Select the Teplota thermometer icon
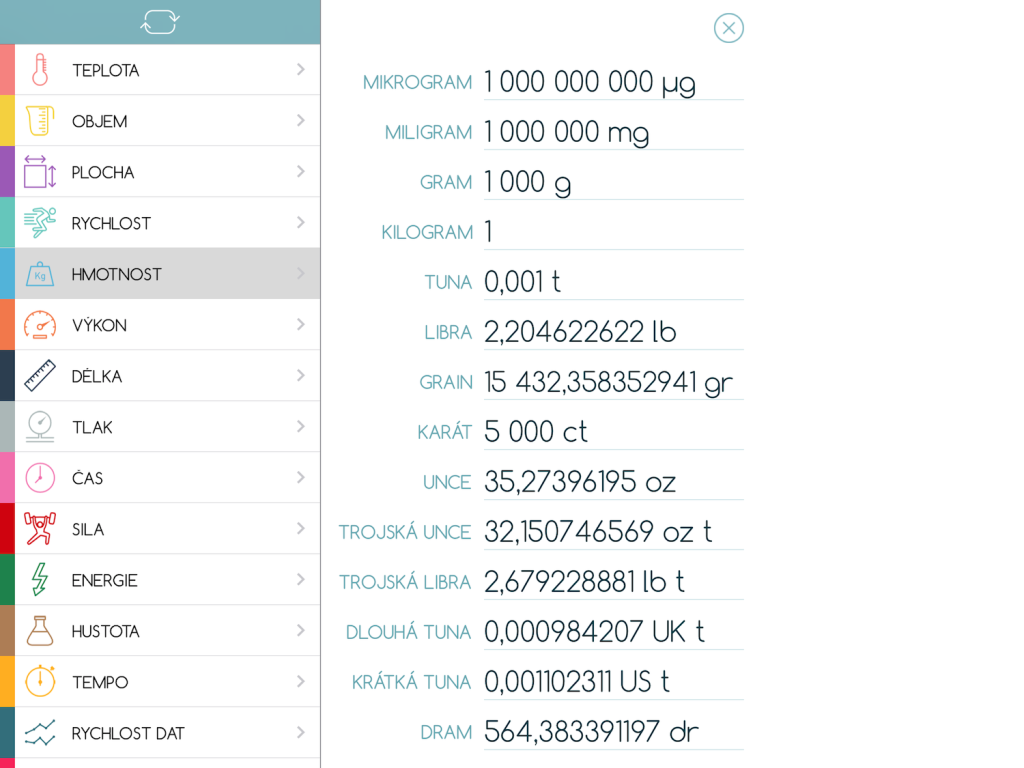Image resolution: width=1024 pixels, height=768 pixels. click(40, 70)
